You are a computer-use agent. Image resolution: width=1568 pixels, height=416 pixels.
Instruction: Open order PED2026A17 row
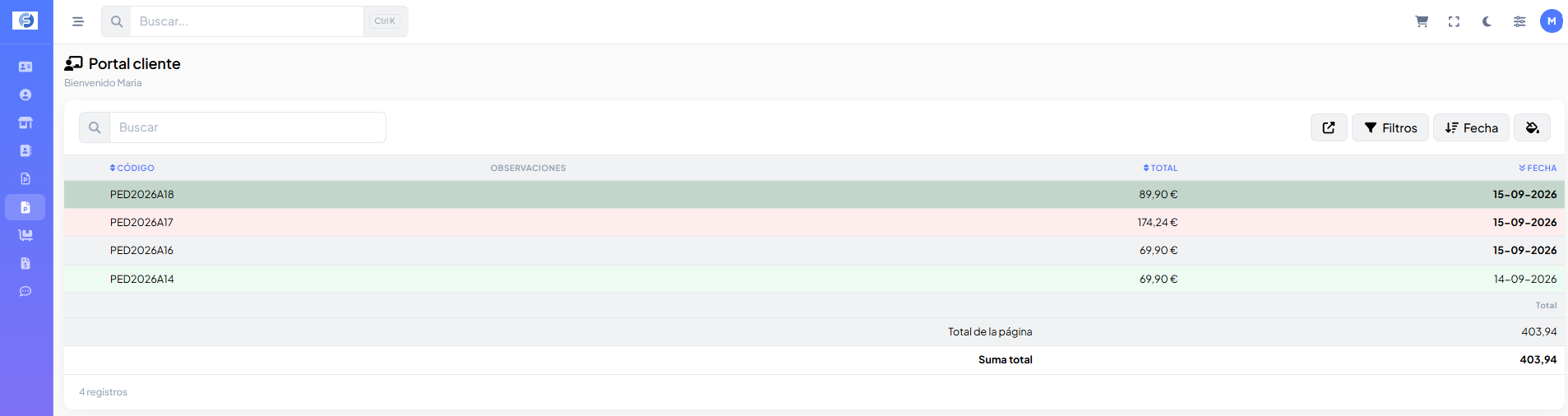(x=814, y=223)
